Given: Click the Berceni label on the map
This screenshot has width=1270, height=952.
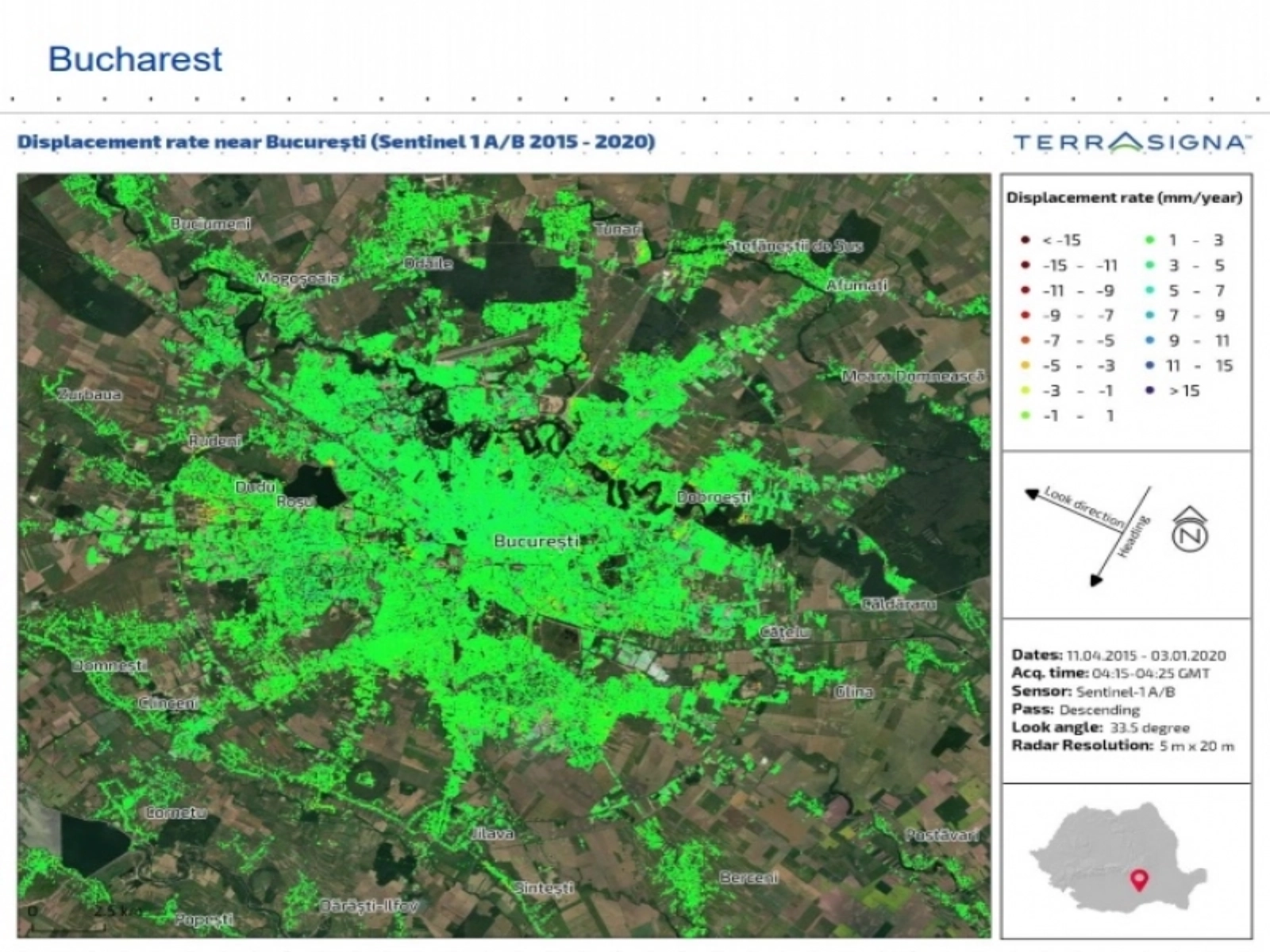Looking at the screenshot, I should tap(749, 877).
